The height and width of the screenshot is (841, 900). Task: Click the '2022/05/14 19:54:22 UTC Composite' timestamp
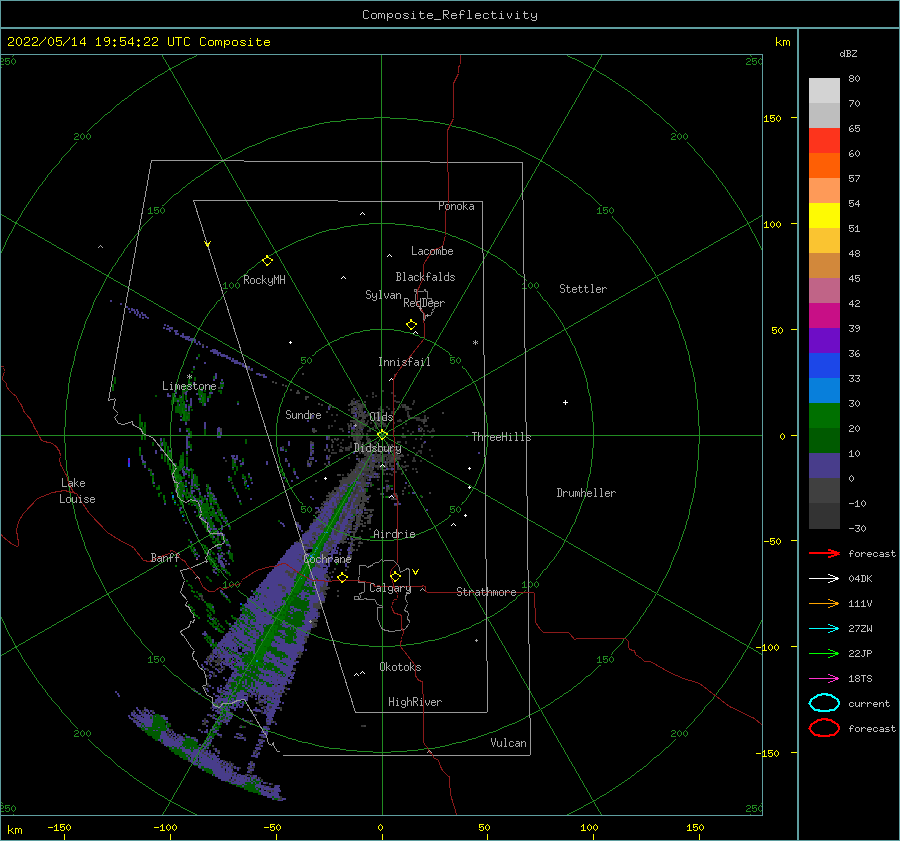[x=138, y=42]
